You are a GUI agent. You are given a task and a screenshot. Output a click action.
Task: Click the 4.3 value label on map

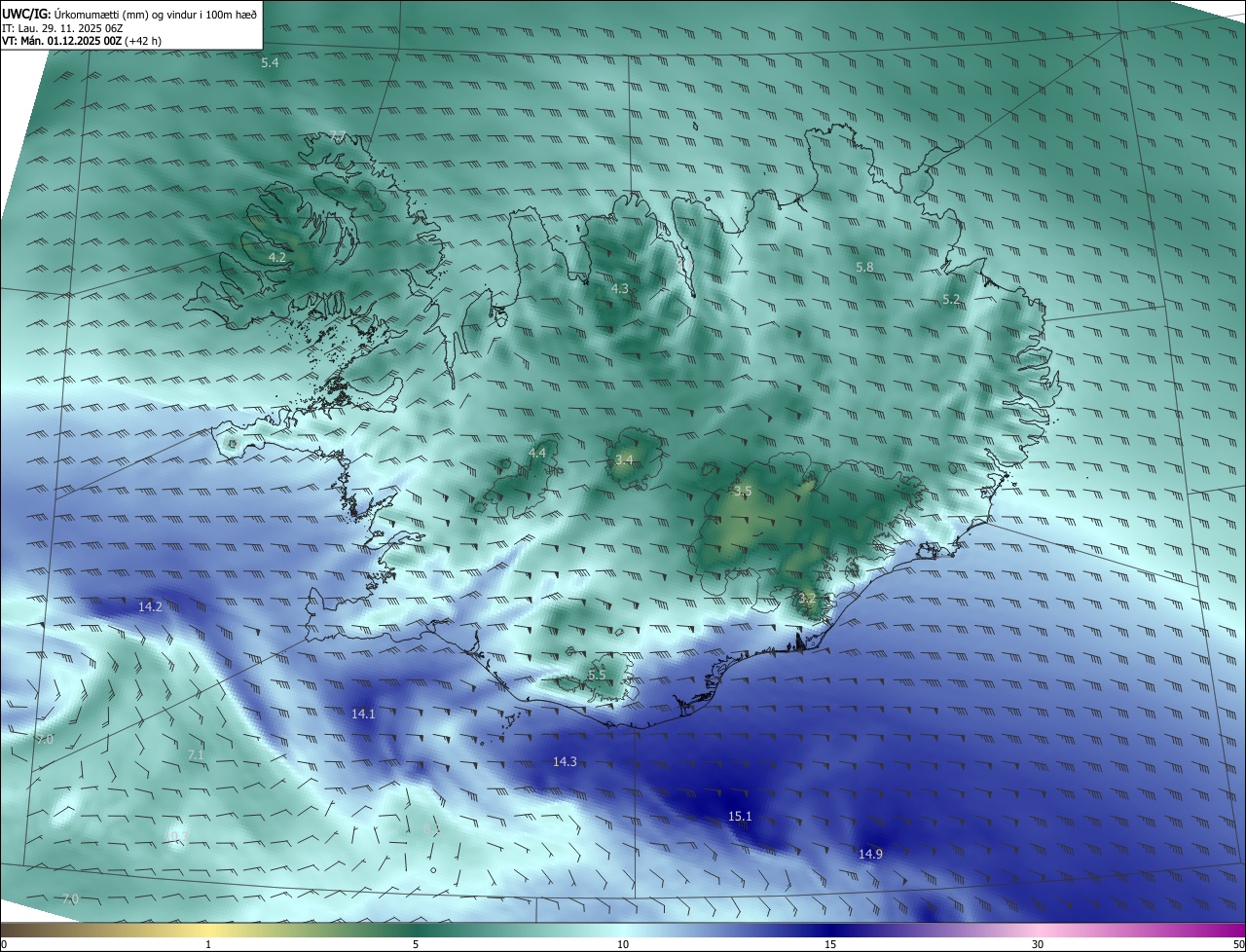(619, 288)
